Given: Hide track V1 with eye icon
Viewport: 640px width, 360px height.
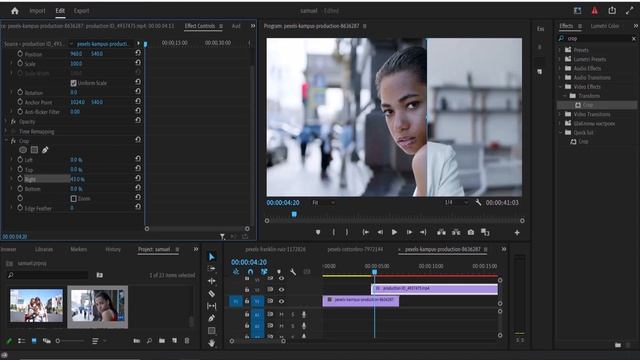Looking at the screenshot, I should click(x=281, y=301).
